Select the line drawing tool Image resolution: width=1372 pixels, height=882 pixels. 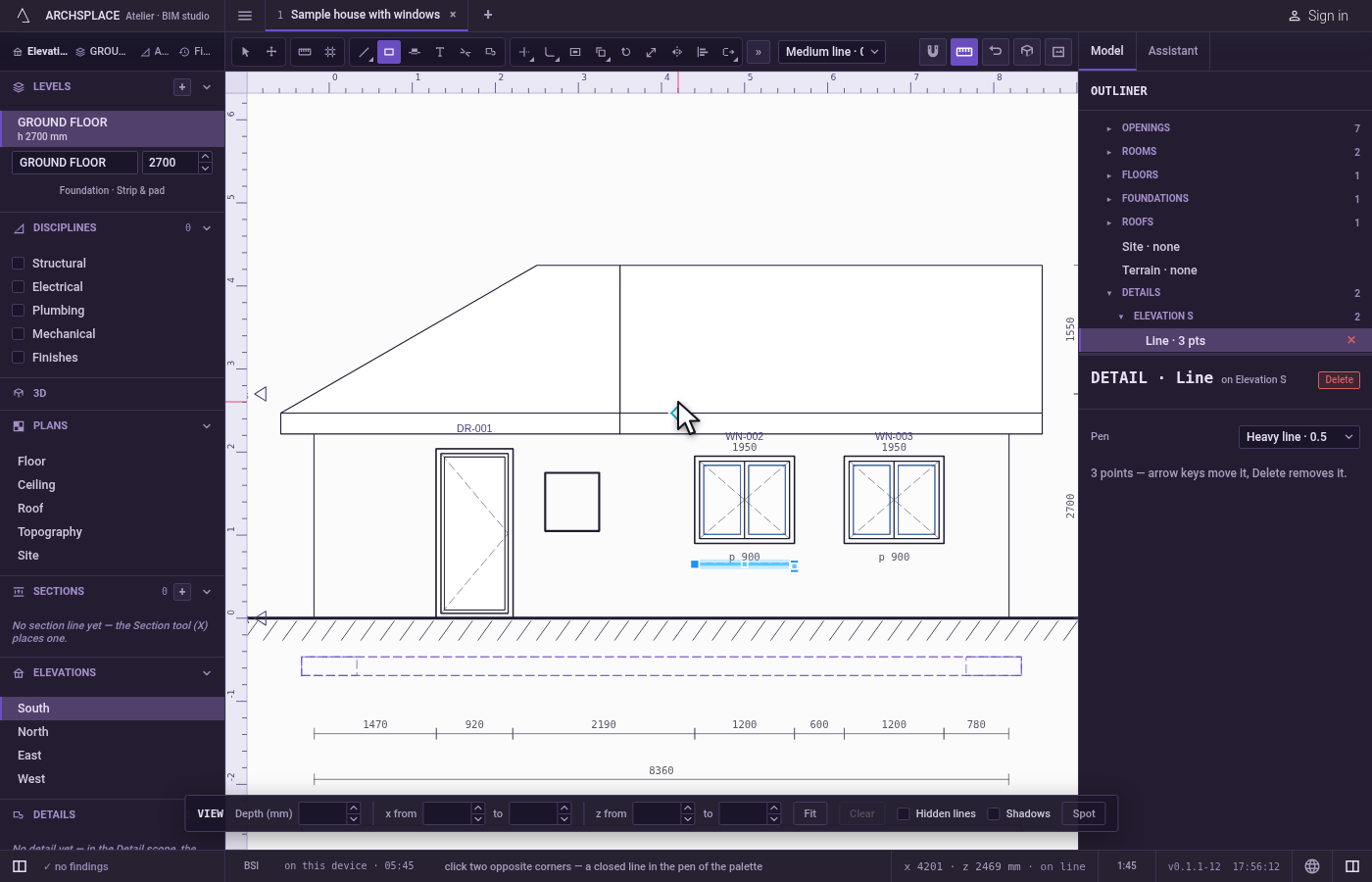[364, 52]
